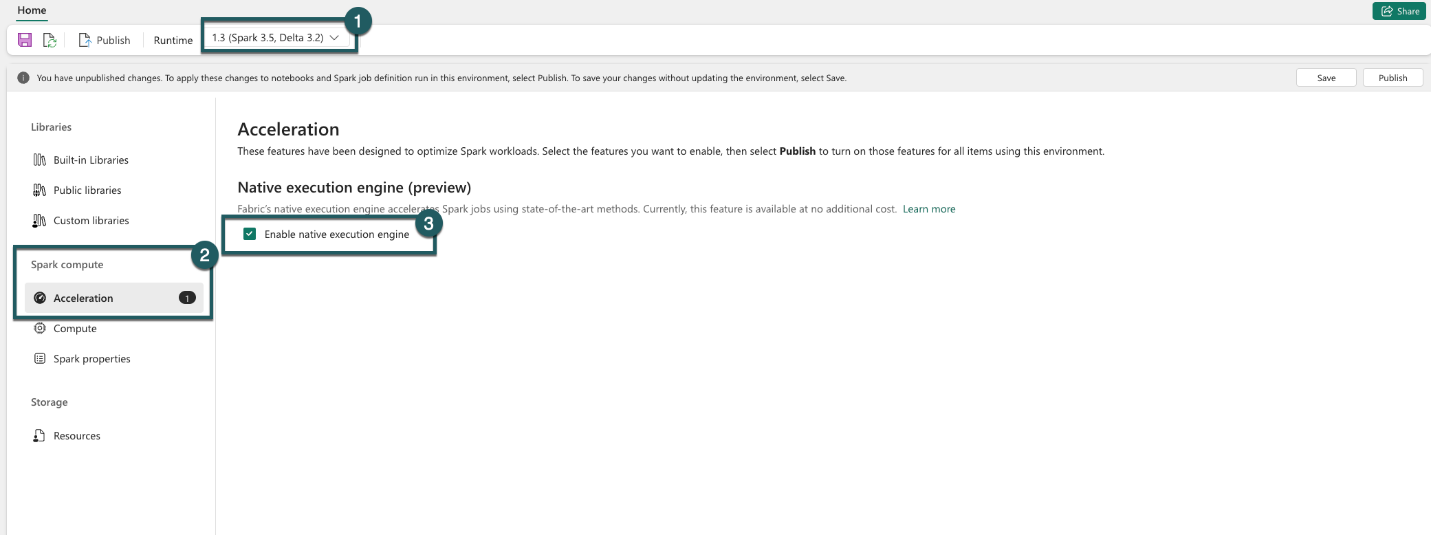1431x535 pixels.
Task: Open the Runtime 1.3 version dropdown
Action: coord(276,38)
